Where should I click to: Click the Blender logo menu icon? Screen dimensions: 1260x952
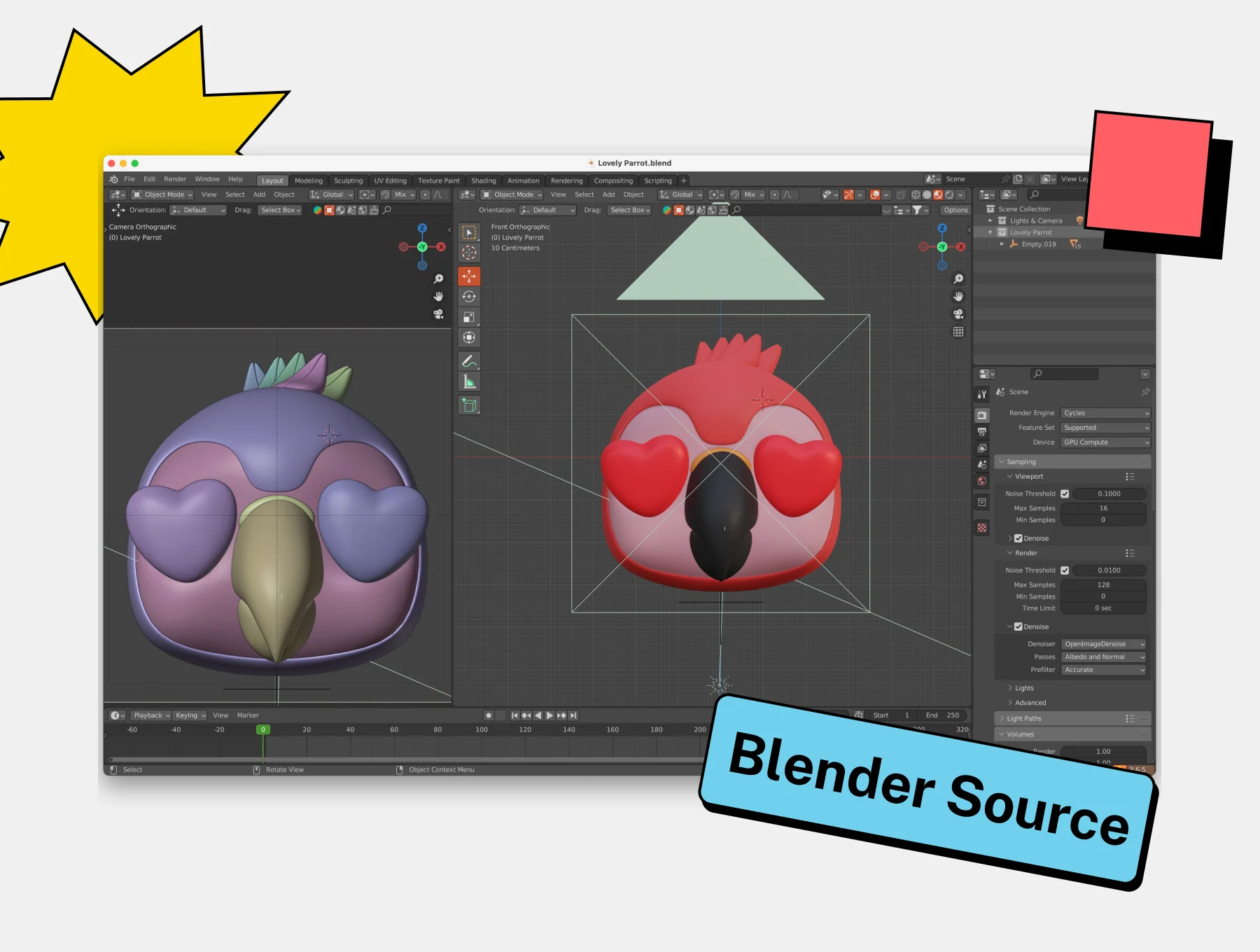click(x=114, y=179)
